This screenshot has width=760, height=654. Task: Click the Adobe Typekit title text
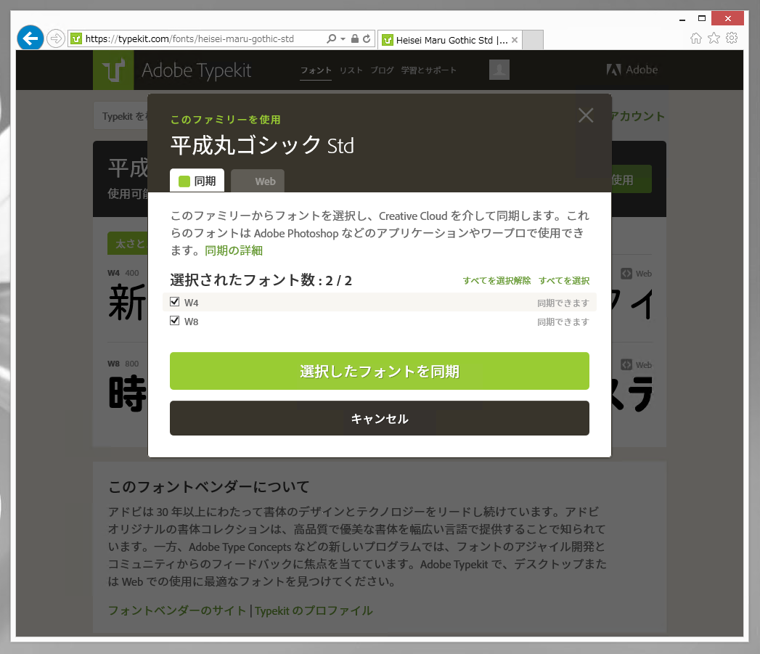pyautogui.click(x=196, y=71)
